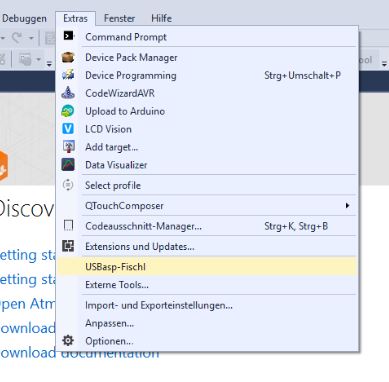Click Download documentation link on start page

pyautogui.click(x=79, y=353)
